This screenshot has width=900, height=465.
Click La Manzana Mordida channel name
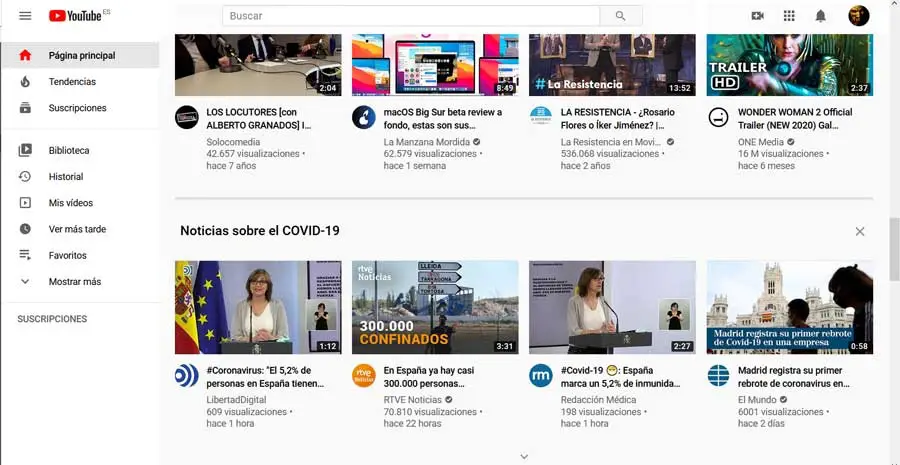coord(426,142)
